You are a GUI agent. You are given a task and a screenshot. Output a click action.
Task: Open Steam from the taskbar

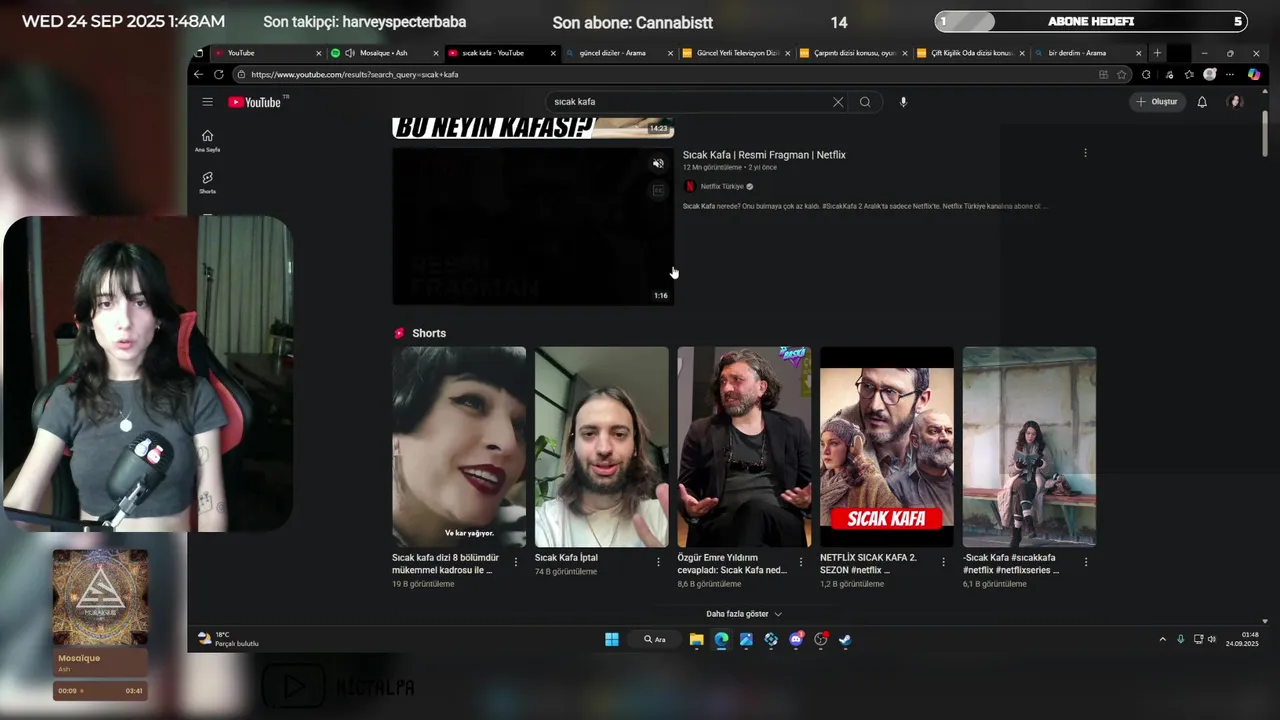[845, 639]
